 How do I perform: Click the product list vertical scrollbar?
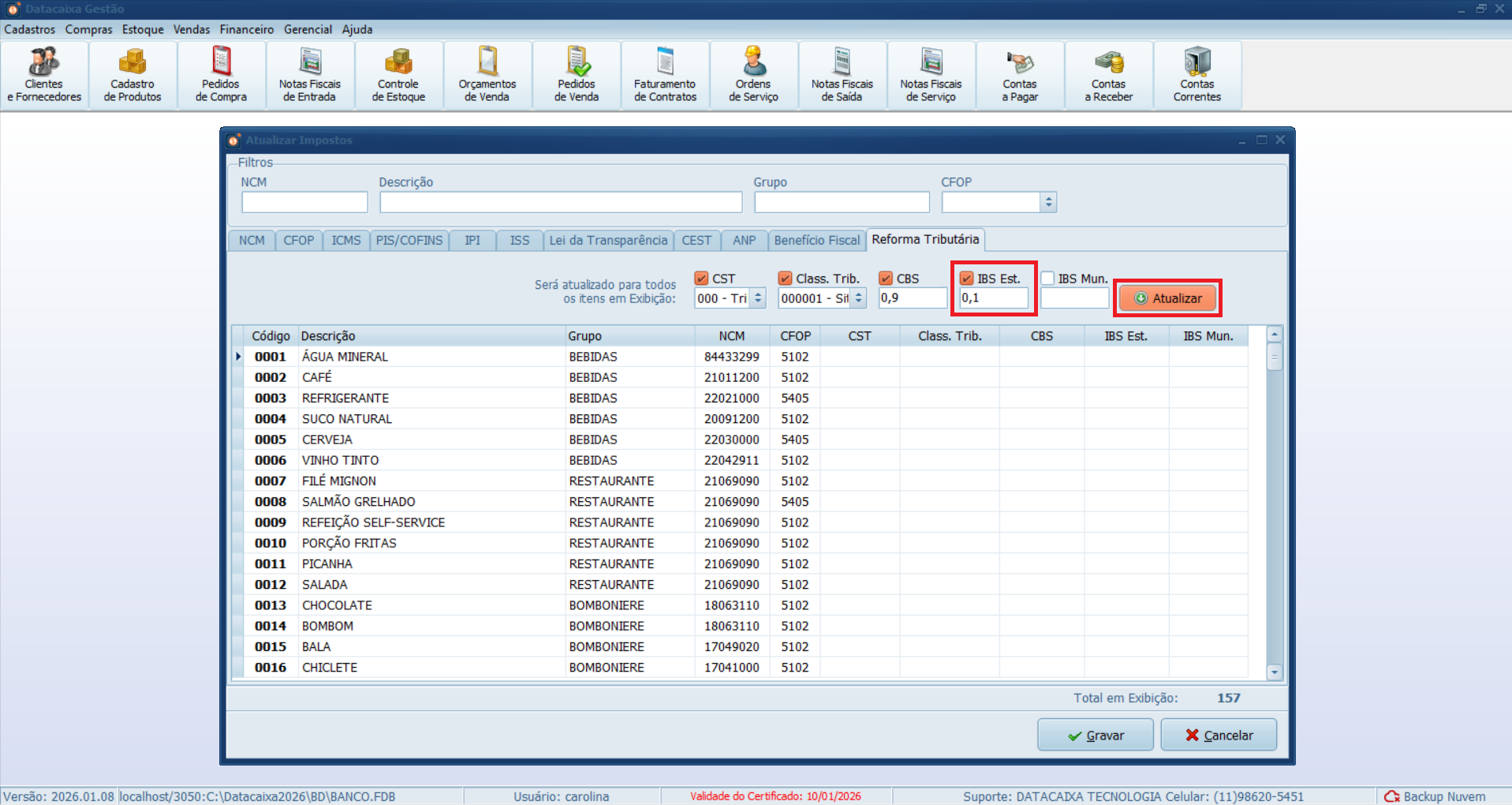tap(1274, 505)
